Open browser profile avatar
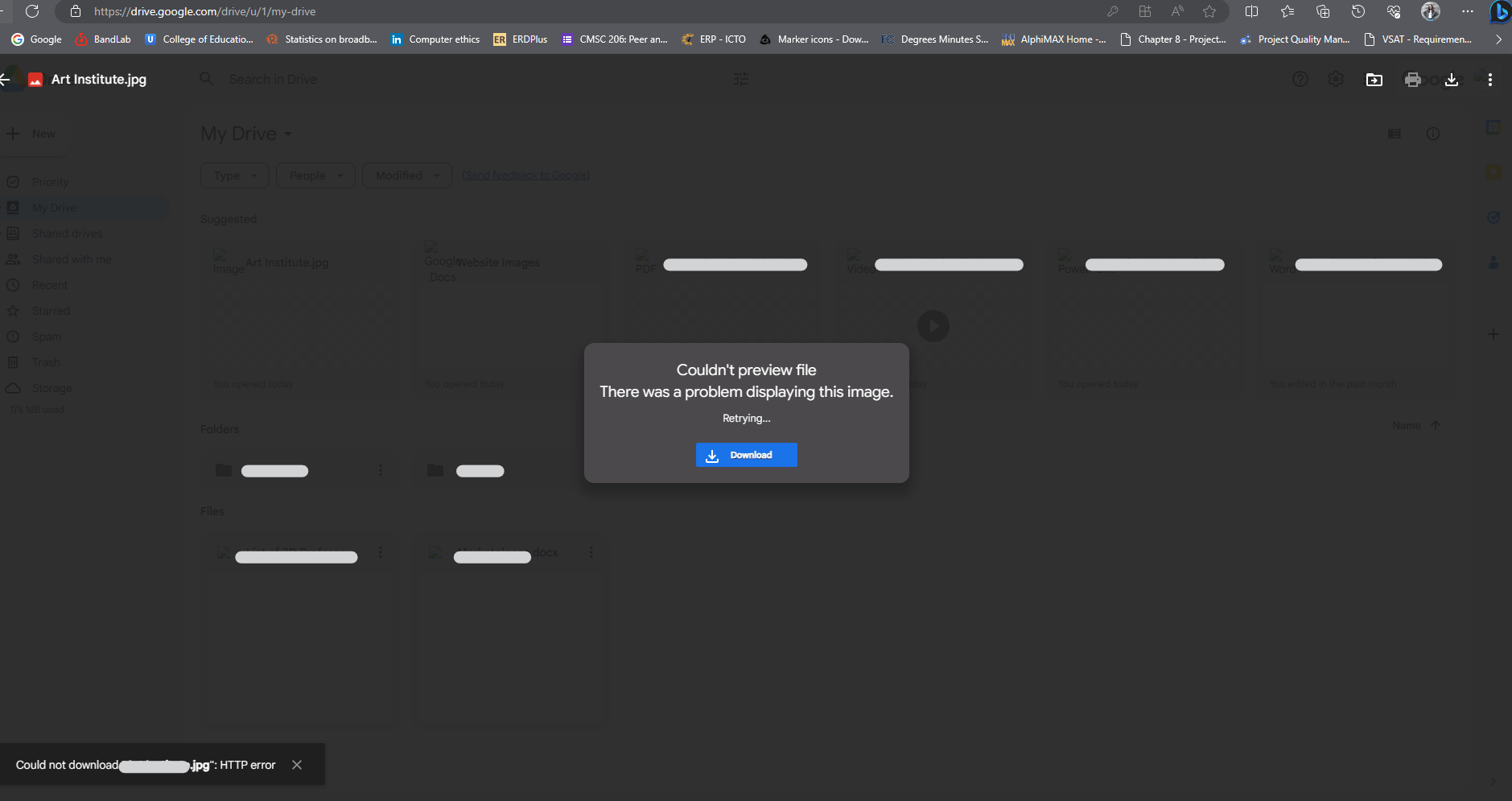Image resolution: width=1512 pixels, height=801 pixels. click(x=1431, y=11)
